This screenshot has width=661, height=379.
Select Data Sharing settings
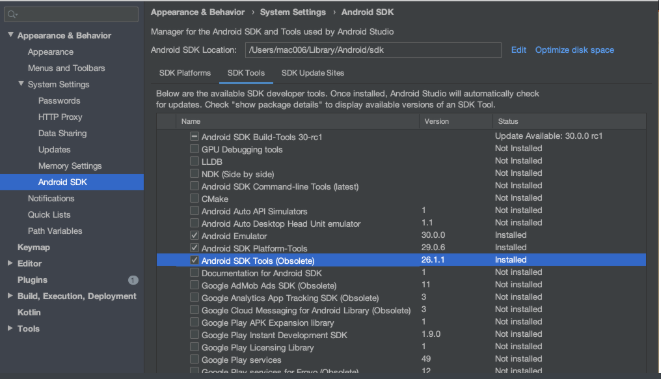(62, 133)
